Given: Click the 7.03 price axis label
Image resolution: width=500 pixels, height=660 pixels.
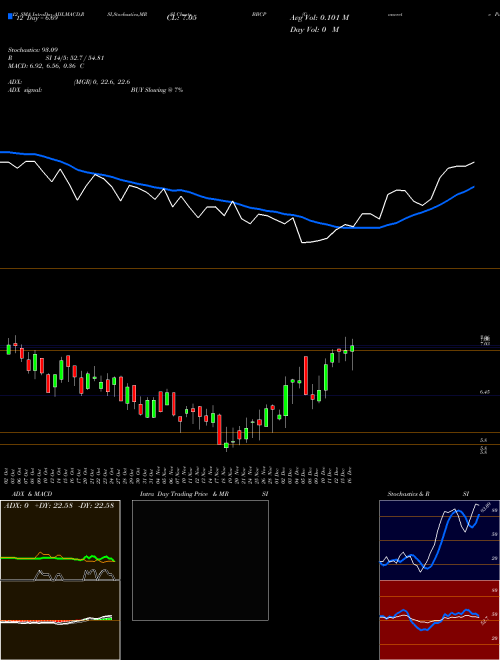Looking at the screenshot, I should [485, 344].
